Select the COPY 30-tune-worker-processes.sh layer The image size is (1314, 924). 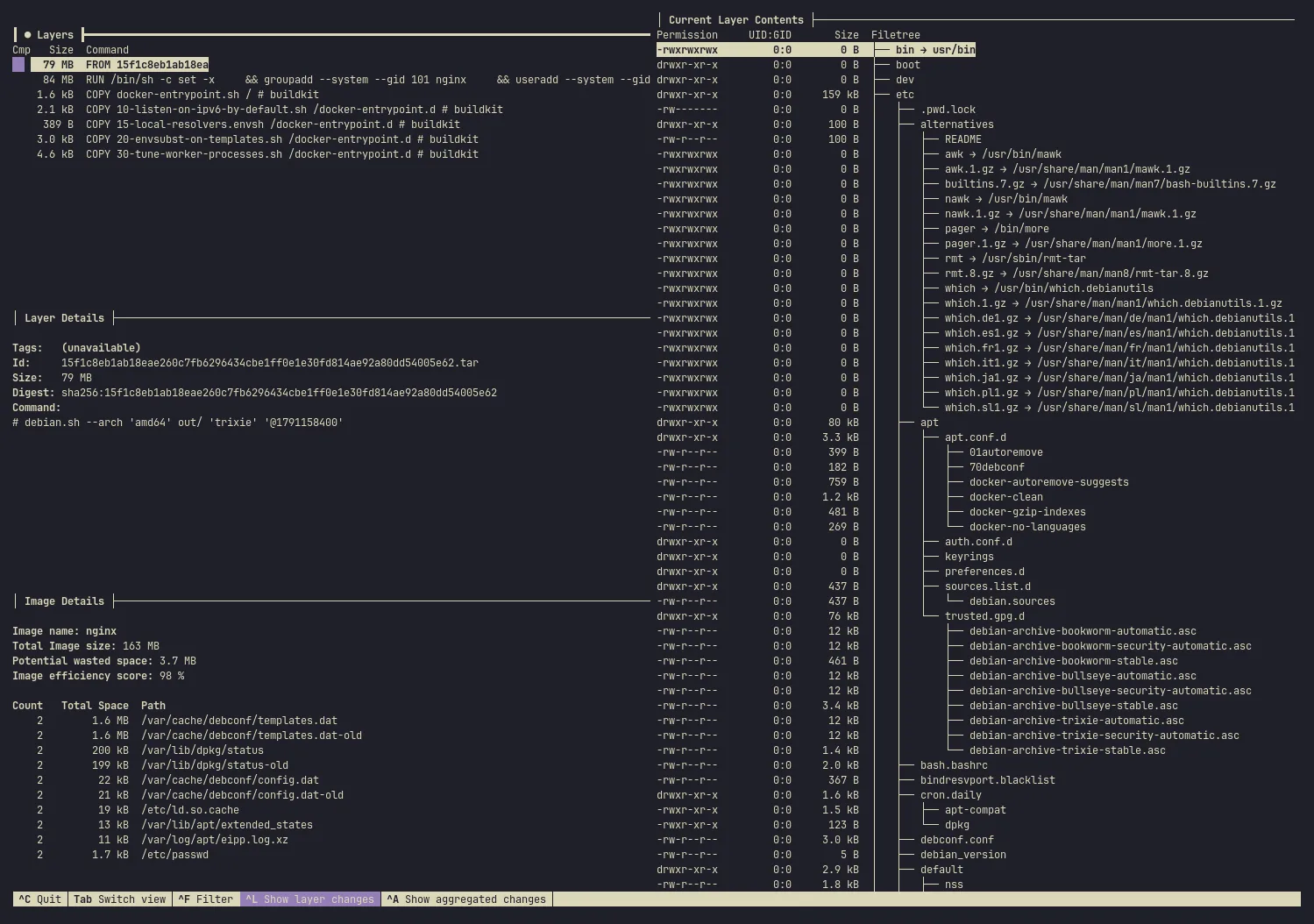258,154
